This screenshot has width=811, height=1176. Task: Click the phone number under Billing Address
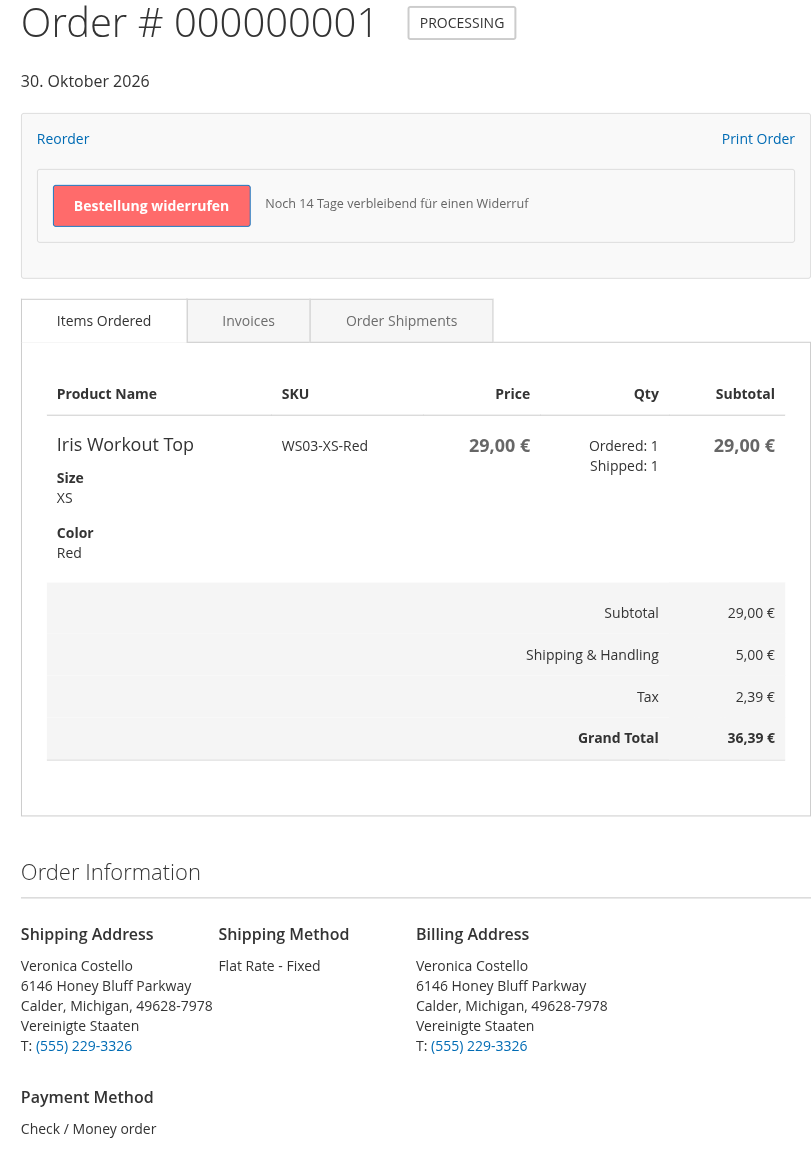[479, 1046]
